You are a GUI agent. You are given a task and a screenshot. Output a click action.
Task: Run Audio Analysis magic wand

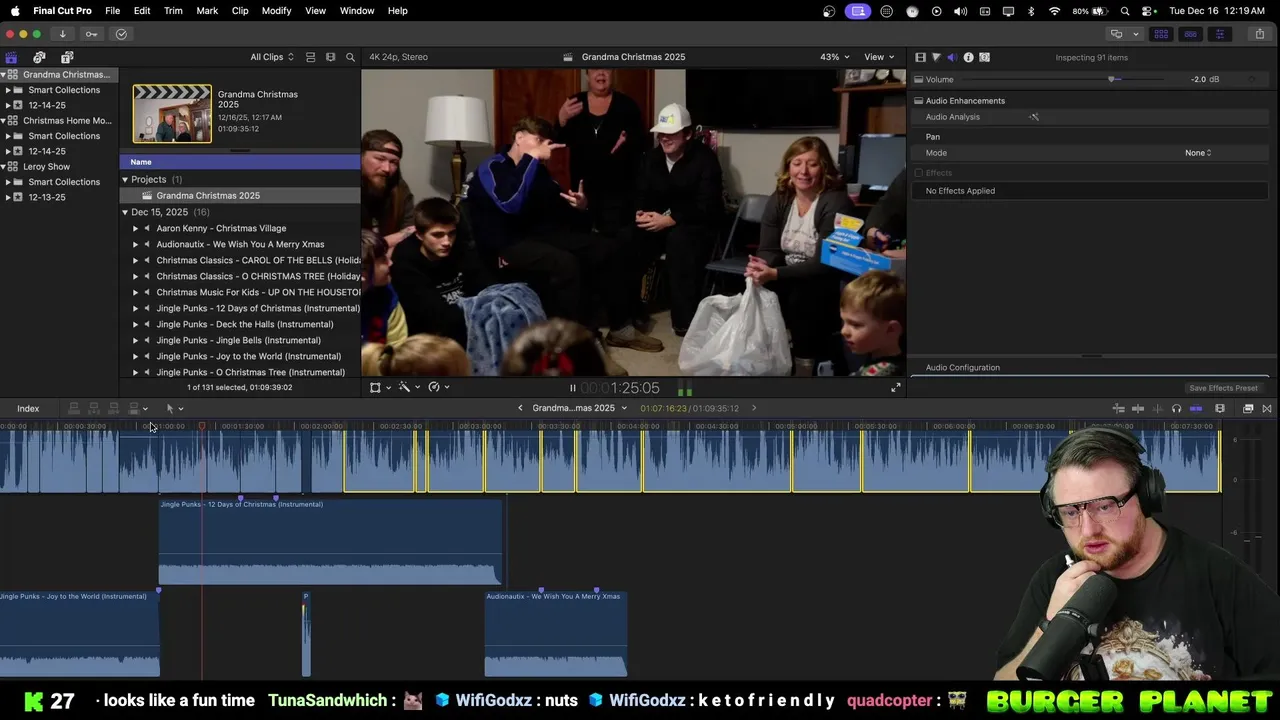1034,117
